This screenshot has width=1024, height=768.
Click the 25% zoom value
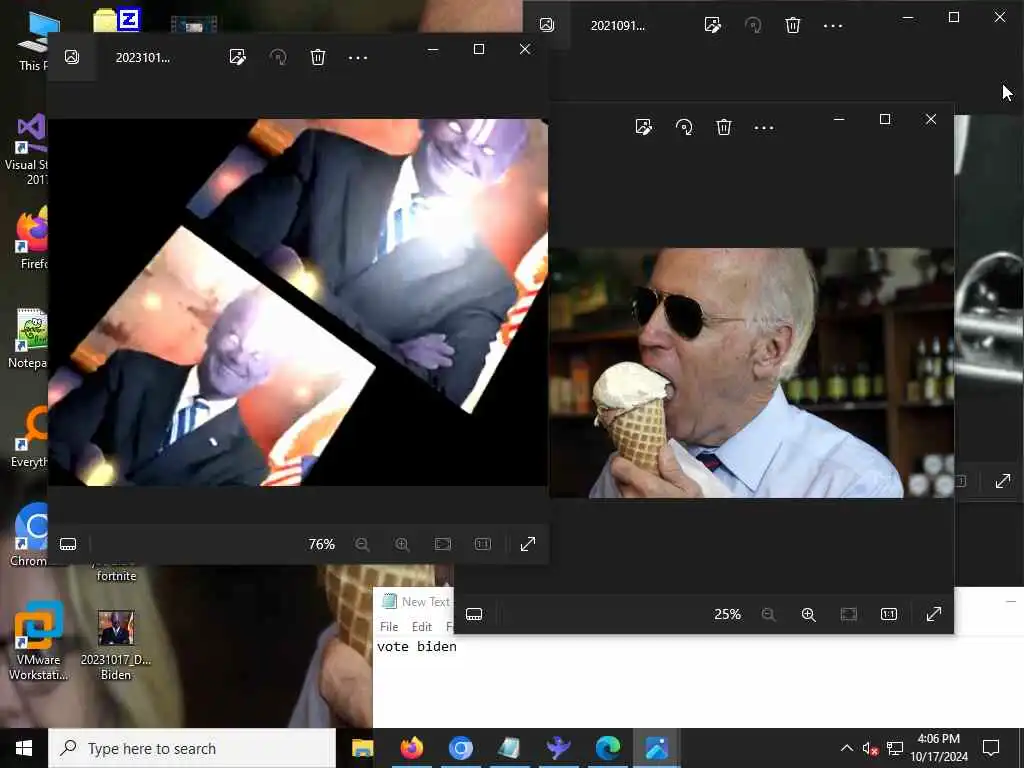(x=728, y=614)
